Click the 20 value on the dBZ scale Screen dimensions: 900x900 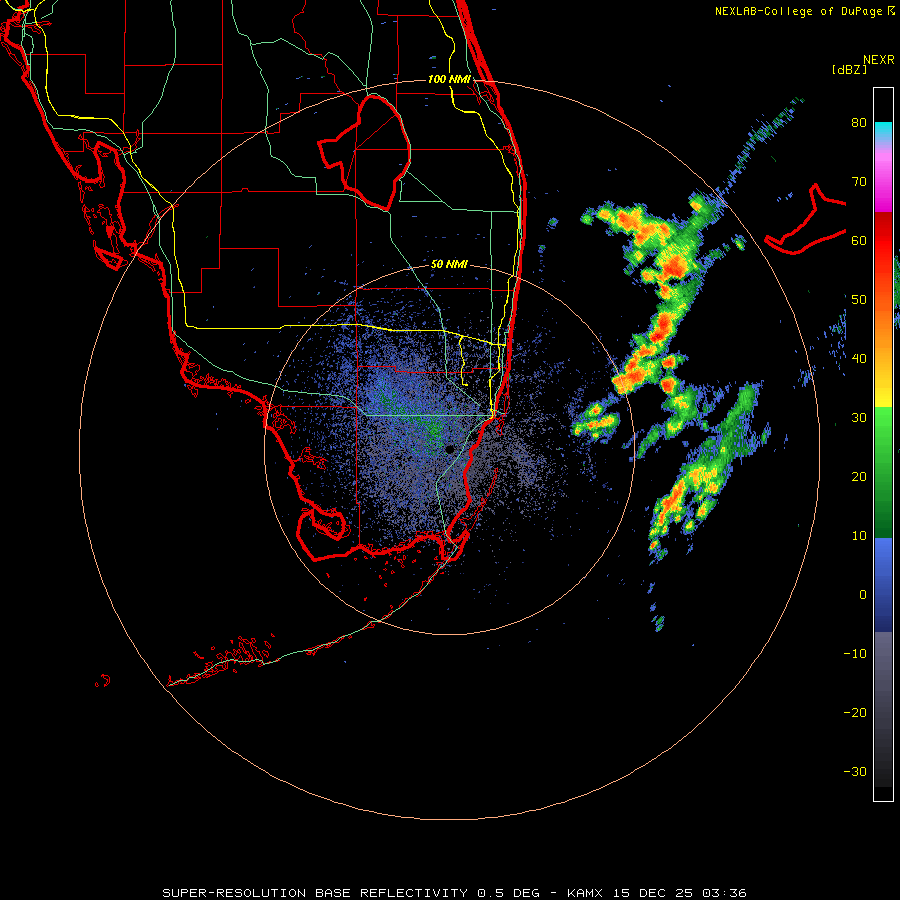(859, 477)
